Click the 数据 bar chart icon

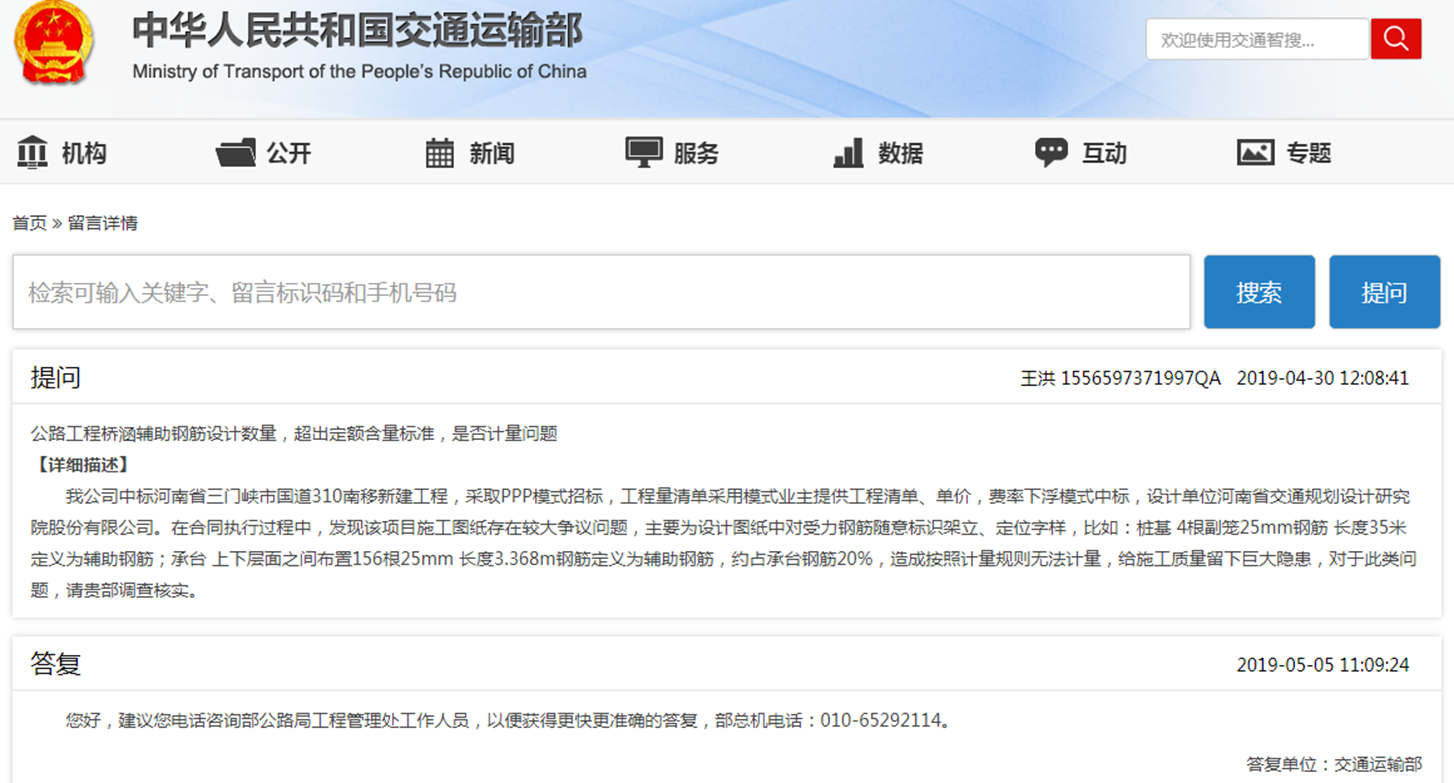click(x=848, y=153)
